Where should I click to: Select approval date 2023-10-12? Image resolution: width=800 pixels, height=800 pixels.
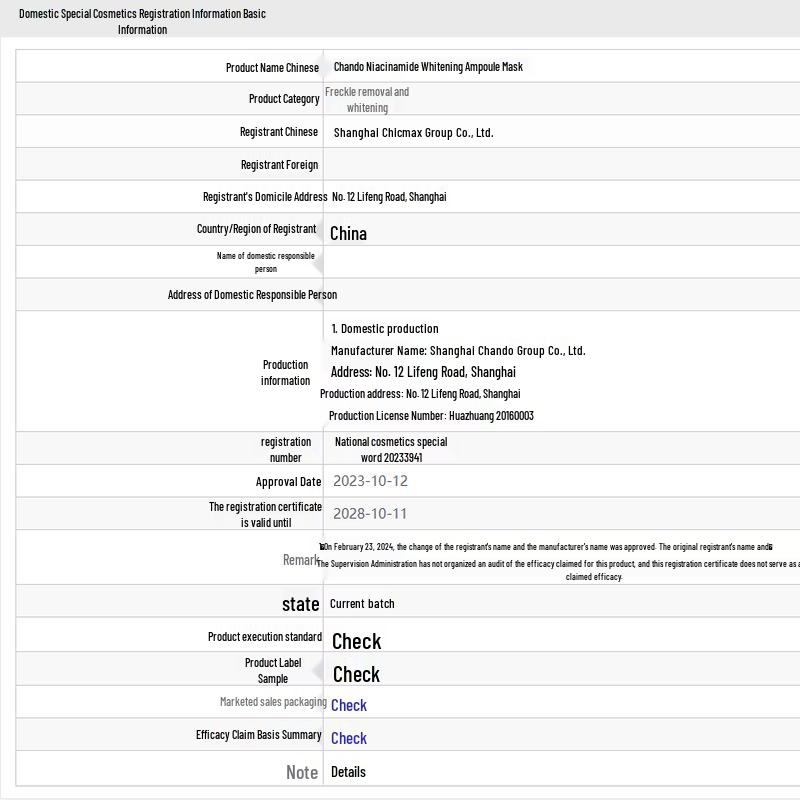(x=370, y=481)
